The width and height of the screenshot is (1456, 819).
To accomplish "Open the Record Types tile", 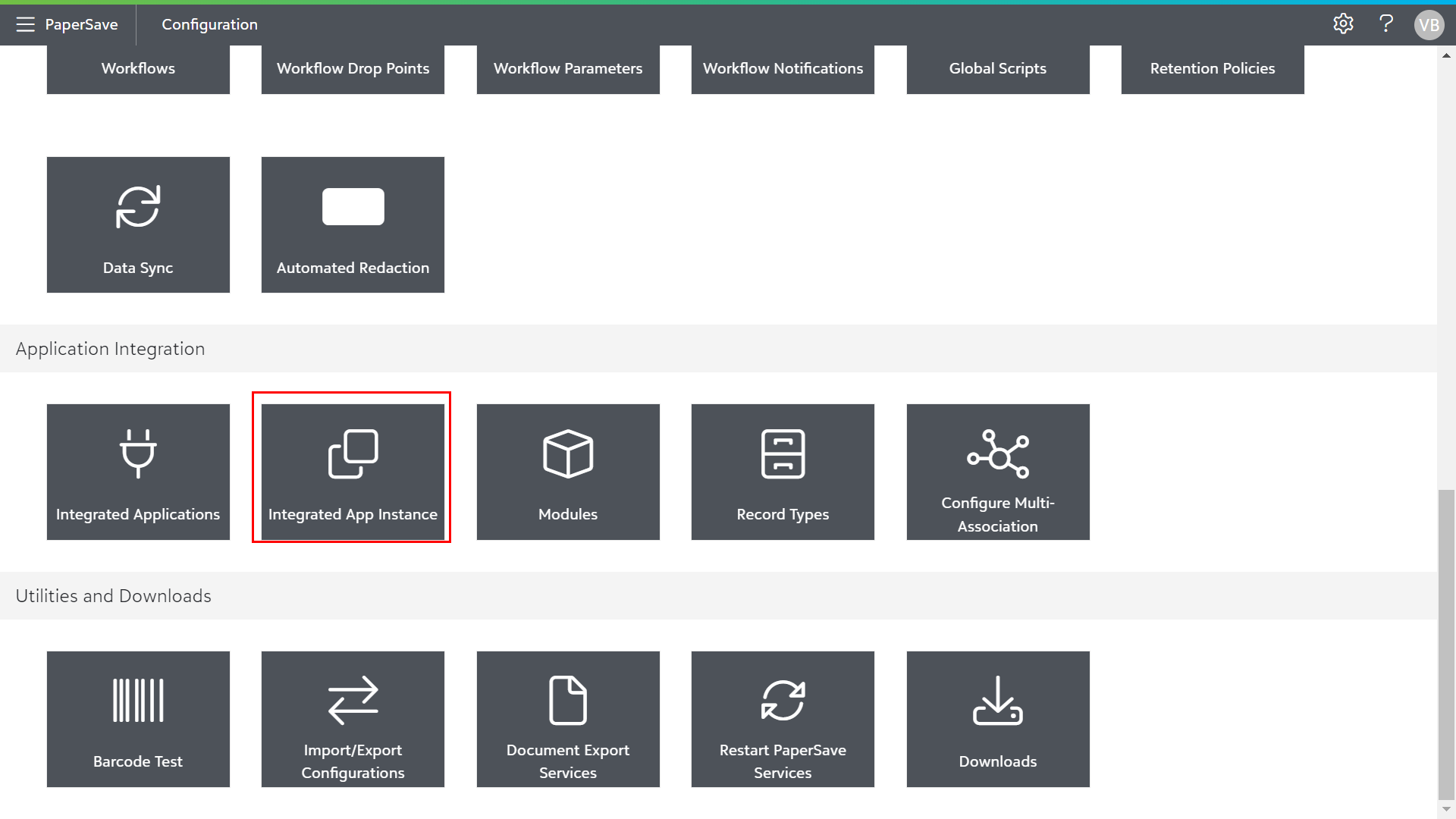I will [x=783, y=472].
